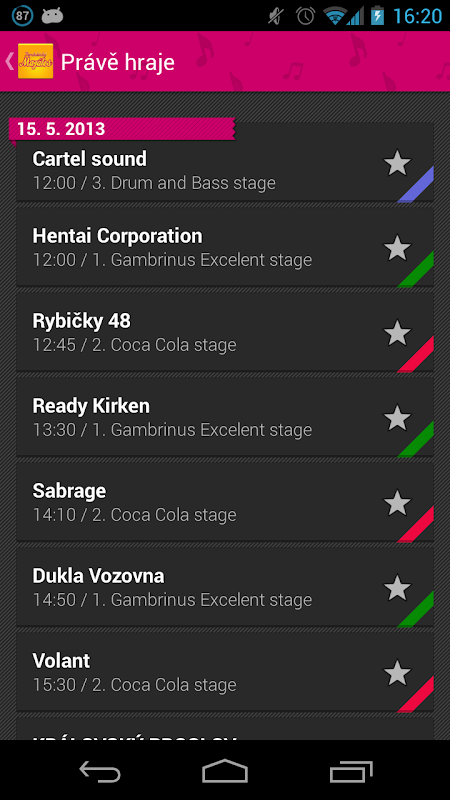The image size is (450, 800).
Task: Tap the Android back navigation button
Action: tap(100, 771)
